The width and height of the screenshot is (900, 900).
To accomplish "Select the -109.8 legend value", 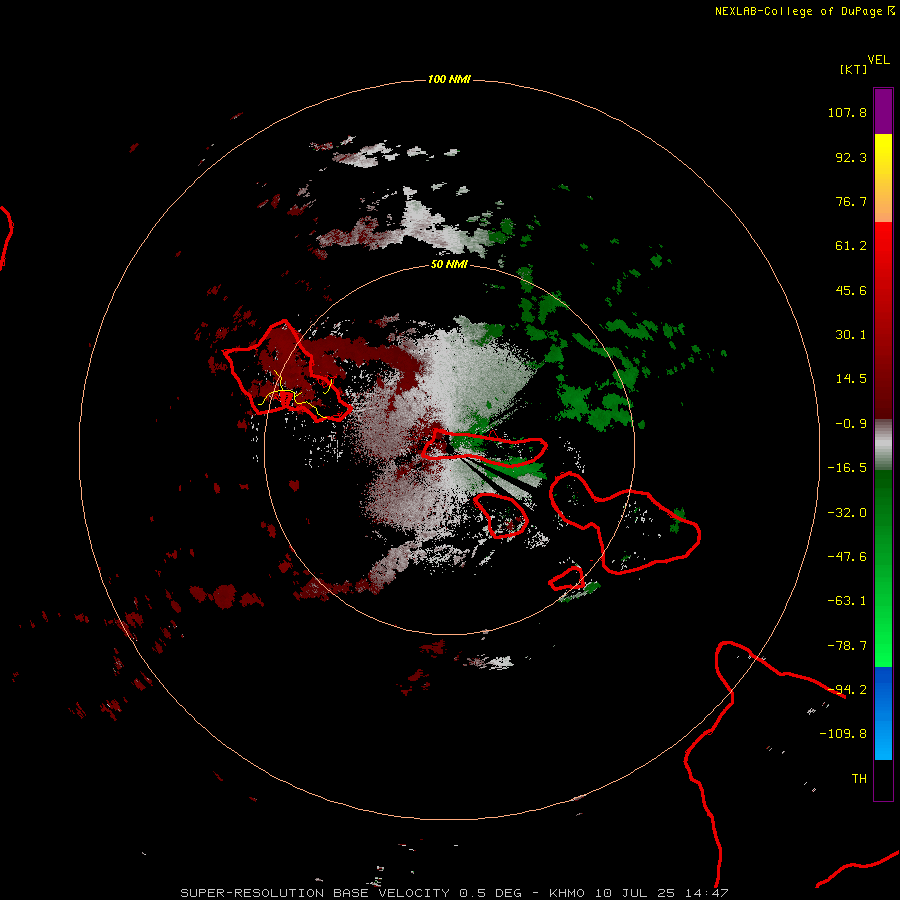I will pyautogui.click(x=843, y=734).
